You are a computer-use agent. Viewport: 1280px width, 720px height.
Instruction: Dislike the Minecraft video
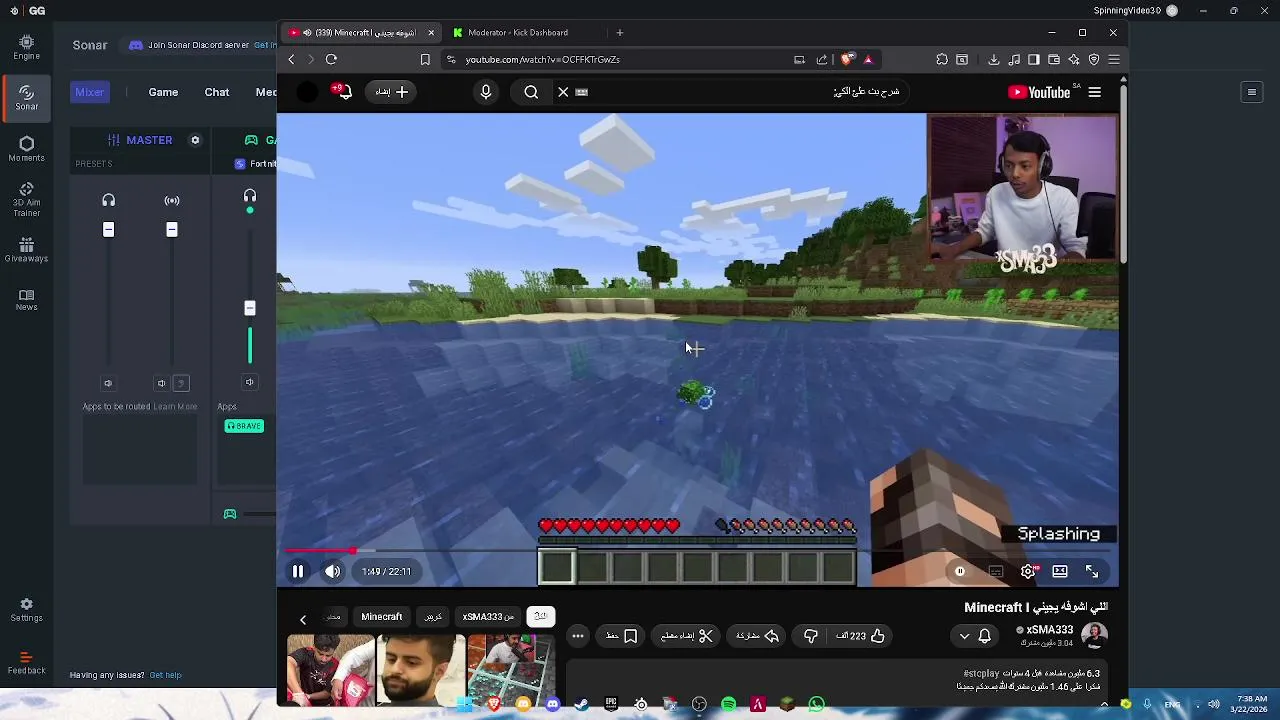pos(811,636)
